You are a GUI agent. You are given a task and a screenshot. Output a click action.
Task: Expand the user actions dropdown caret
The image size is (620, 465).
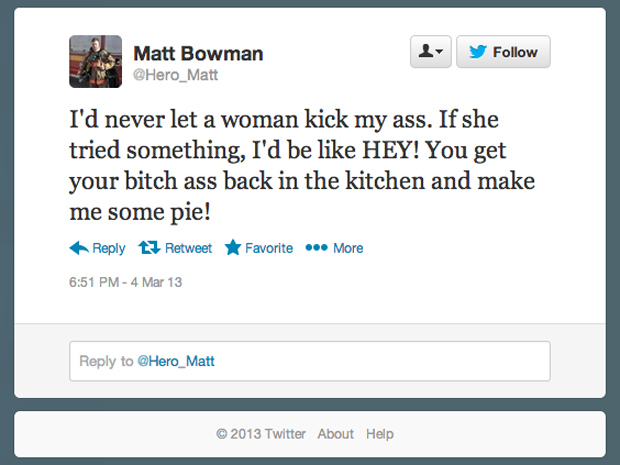(440, 53)
